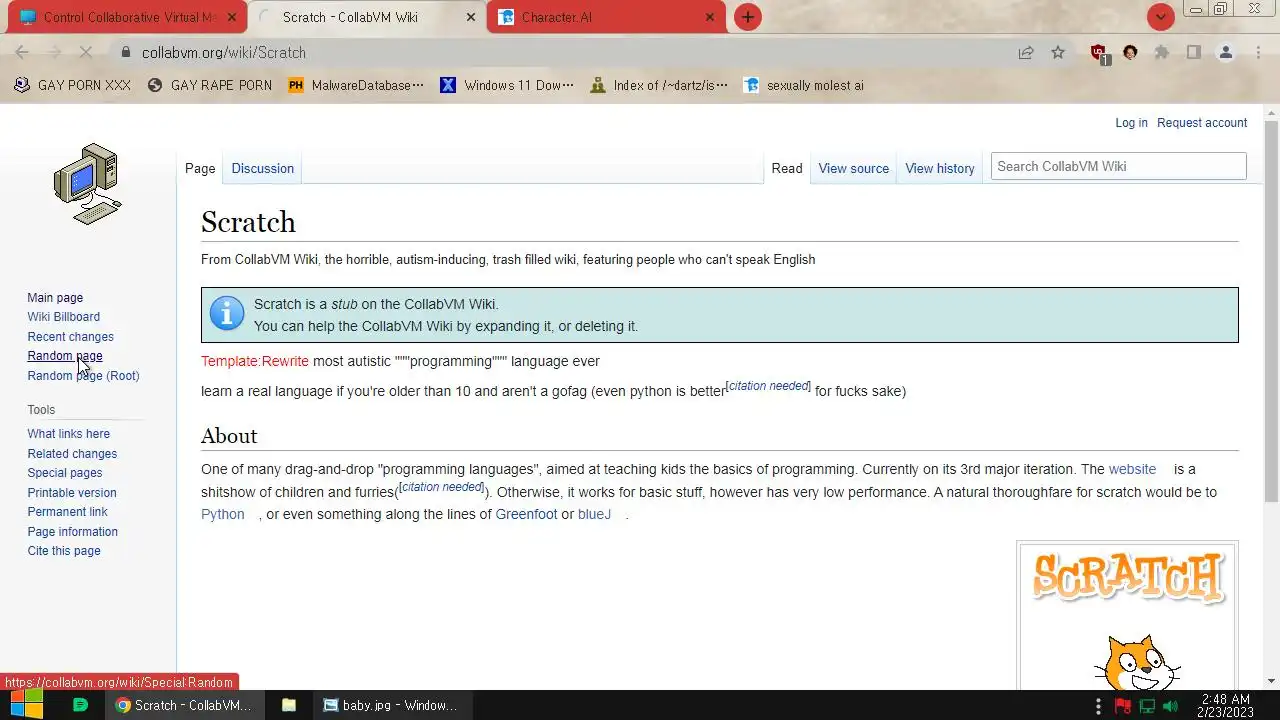
Task: Open the Permanent link
Action: coord(68,512)
